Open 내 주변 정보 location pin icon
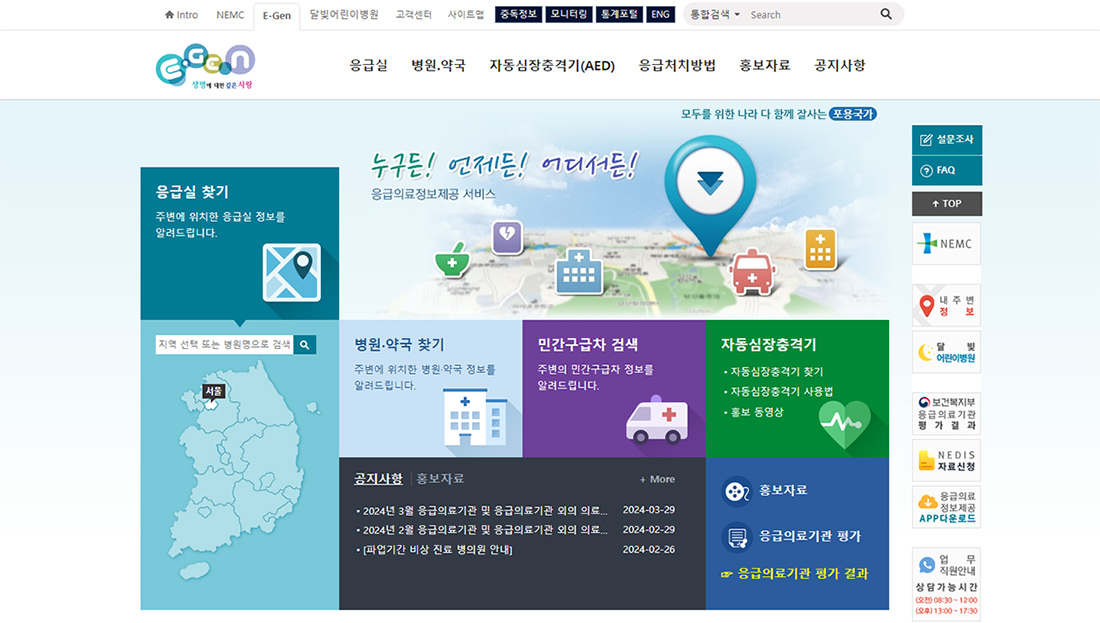Viewport: 1100px width, 623px height. pyautogui.click(x=945, y=306)
